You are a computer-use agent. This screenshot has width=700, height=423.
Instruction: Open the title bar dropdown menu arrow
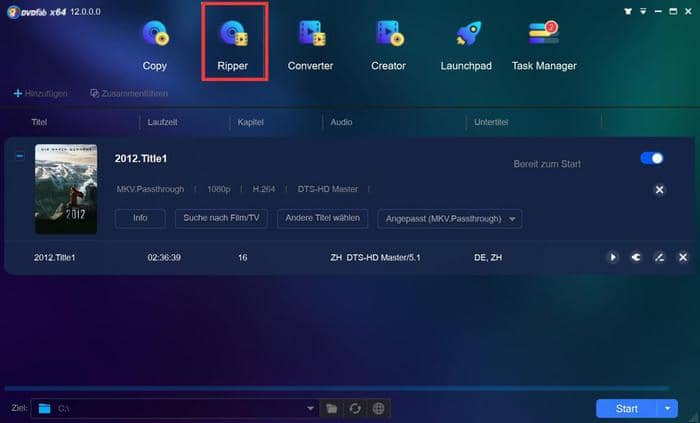(643, 11)
